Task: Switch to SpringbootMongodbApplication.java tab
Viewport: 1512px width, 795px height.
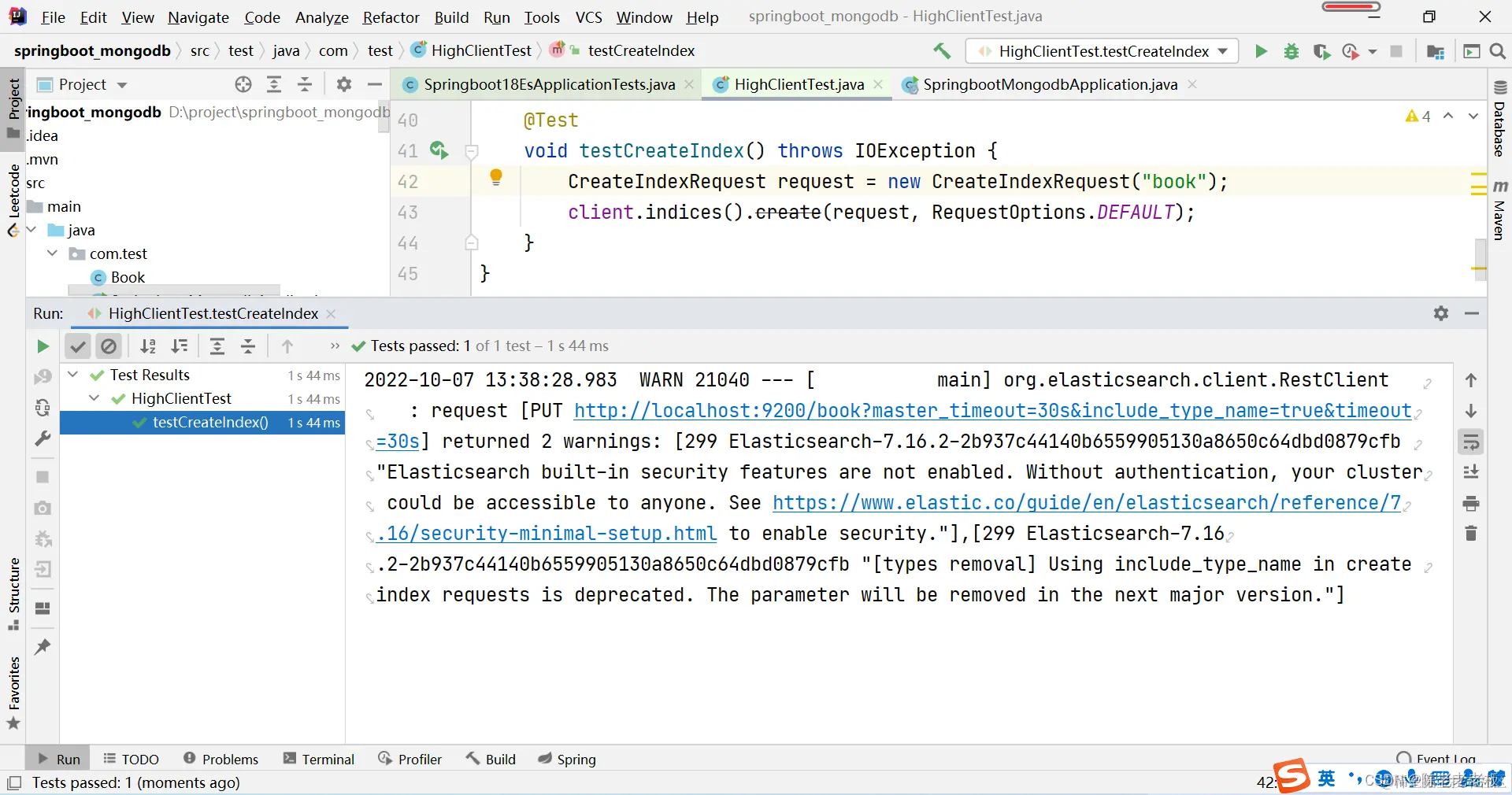Action: pos(1051,84)
